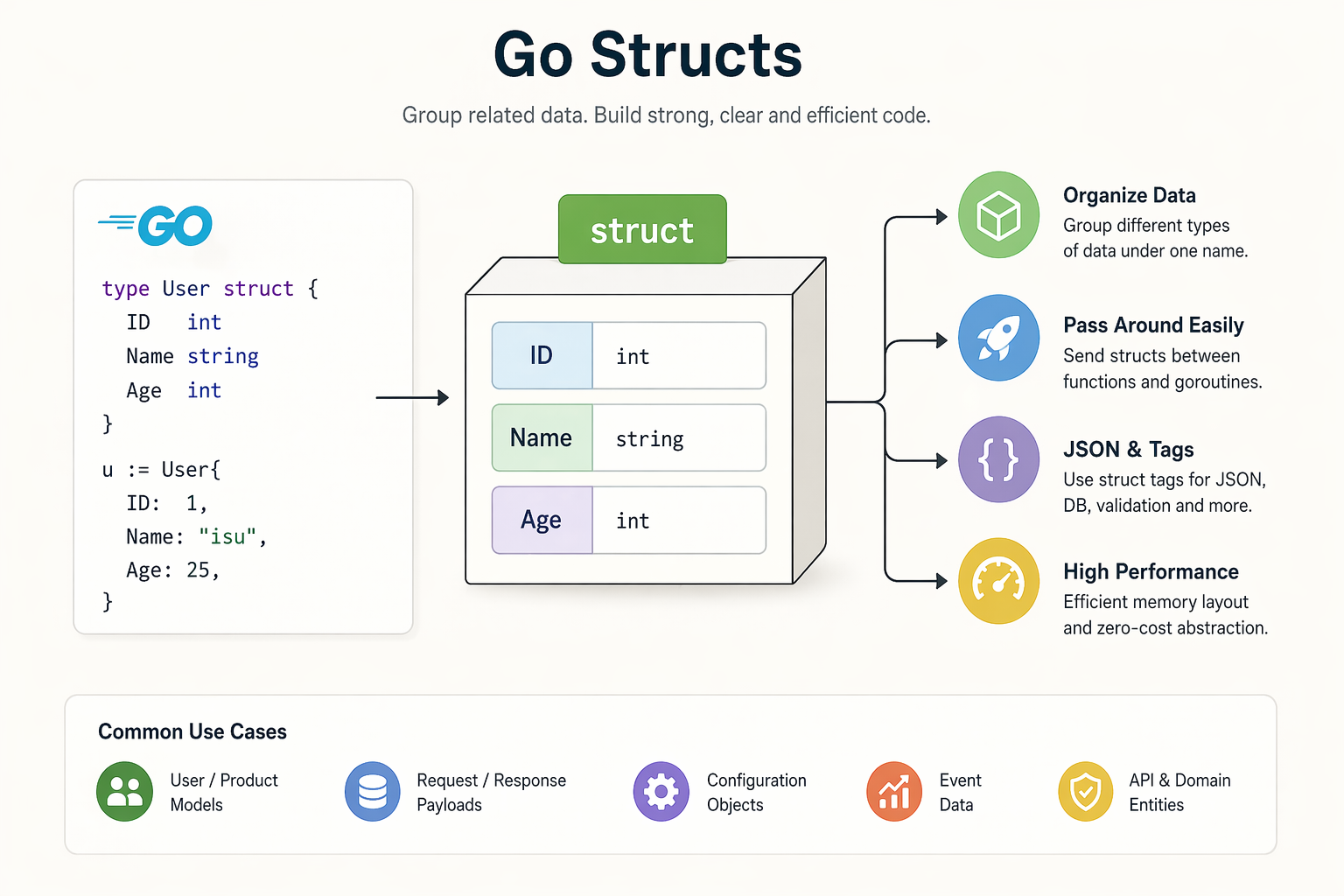The width and height of the screenshot is (1344, 896).
Task: Click Configuration Objects label
Action: click(x=757, y=792)
